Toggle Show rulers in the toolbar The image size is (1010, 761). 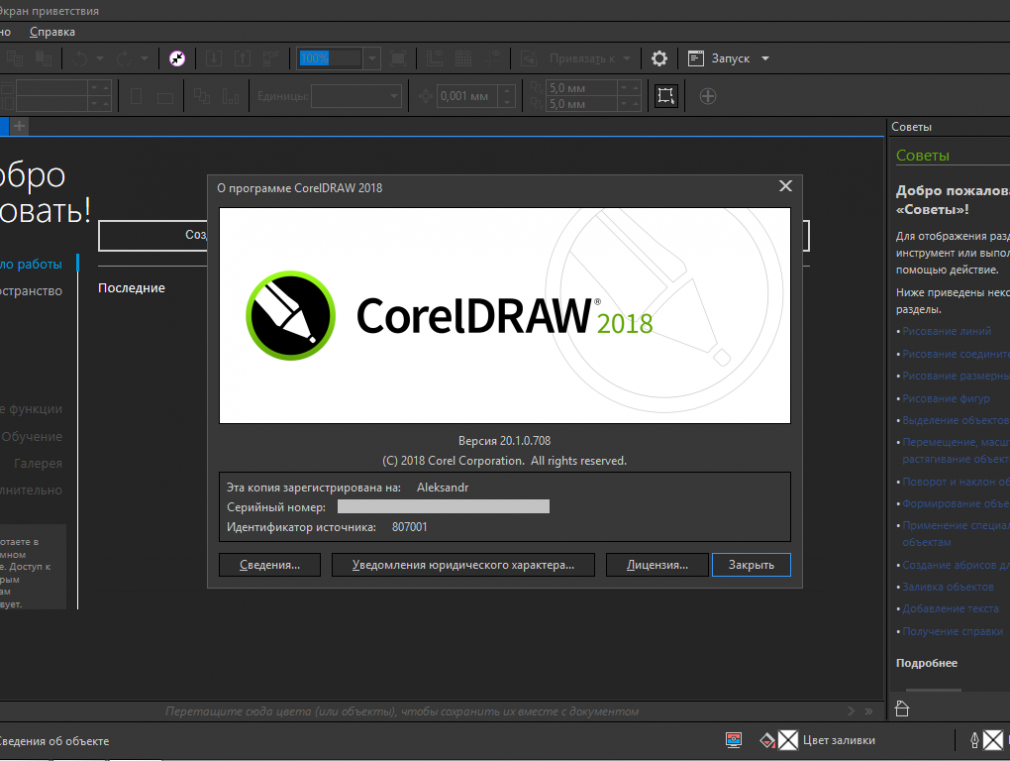(435, 59)
